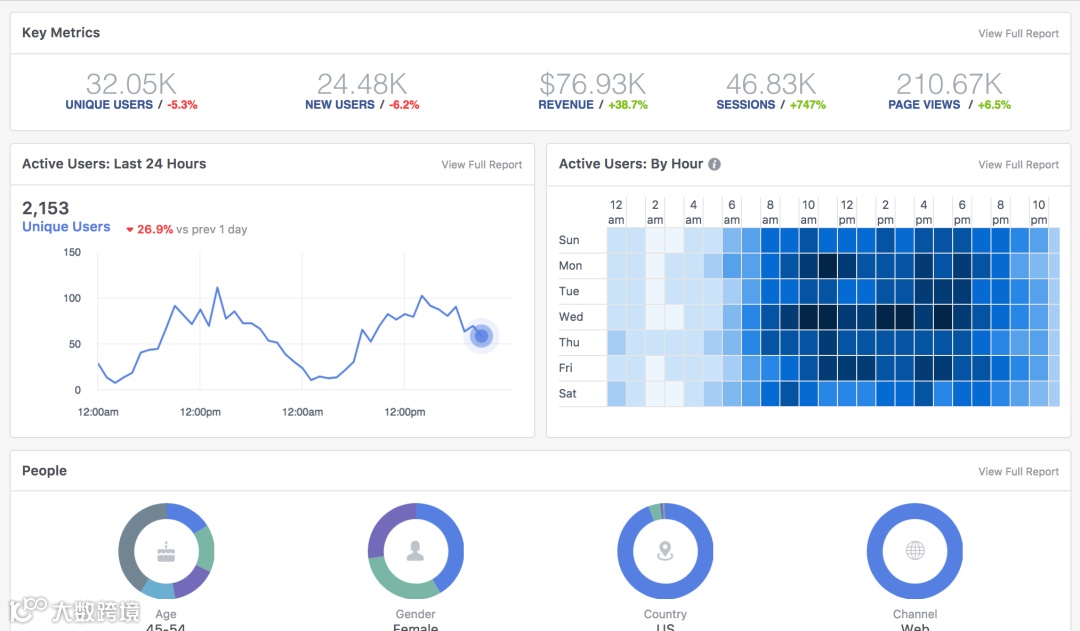Click the heatmap cell for Mon at 6 pm
This screenshot has height=631, width=1080.
point(962,266)
